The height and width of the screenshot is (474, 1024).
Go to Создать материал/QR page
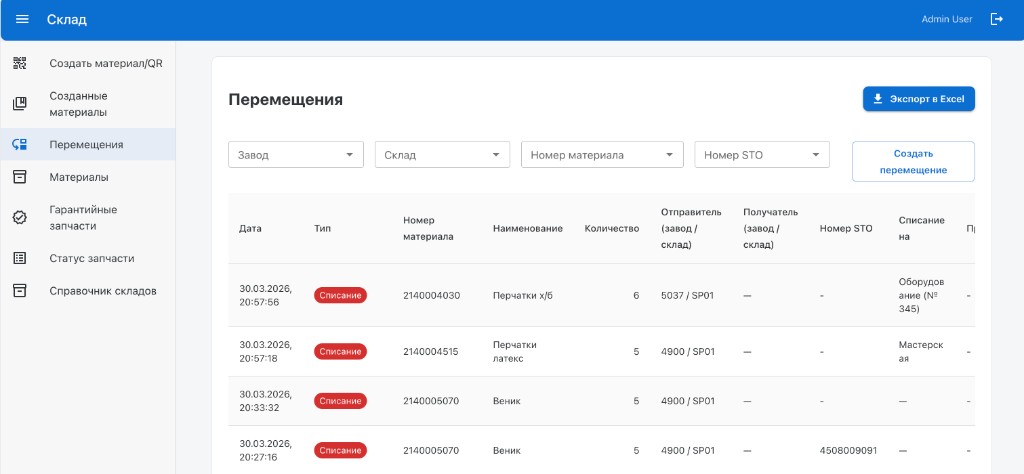pyautogui.click(x=106, y=64)
